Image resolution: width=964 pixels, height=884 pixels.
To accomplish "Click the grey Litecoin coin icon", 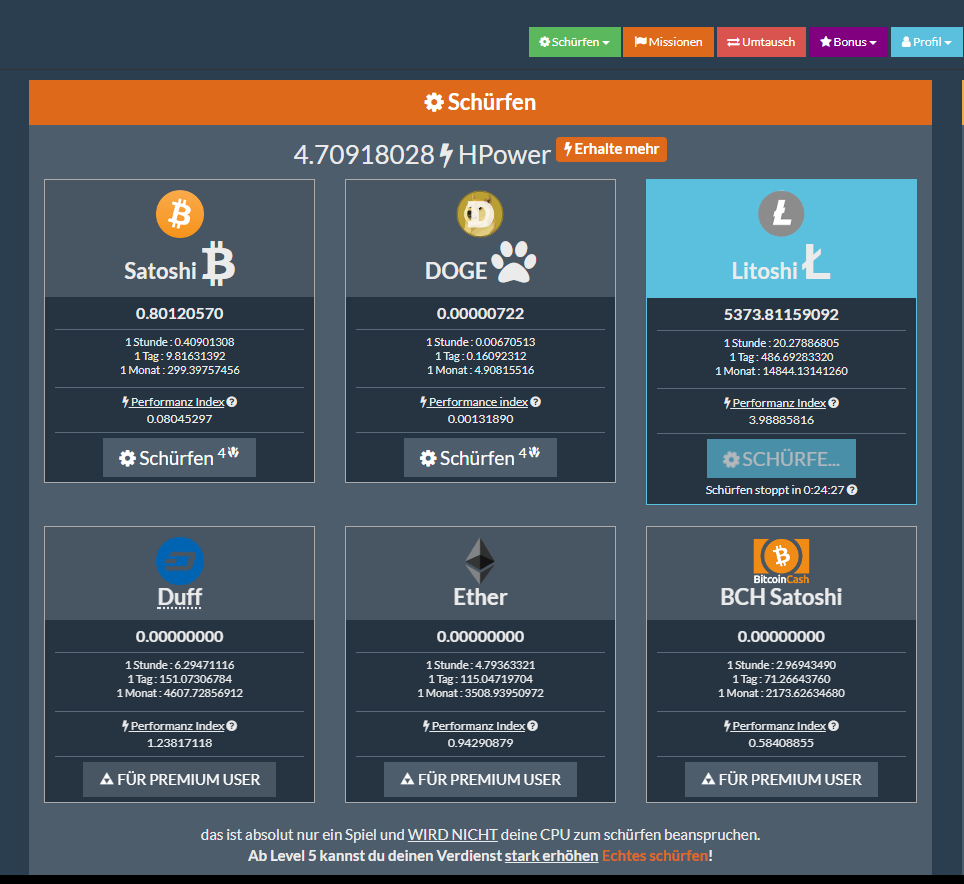I will click(x=781, y=214).
